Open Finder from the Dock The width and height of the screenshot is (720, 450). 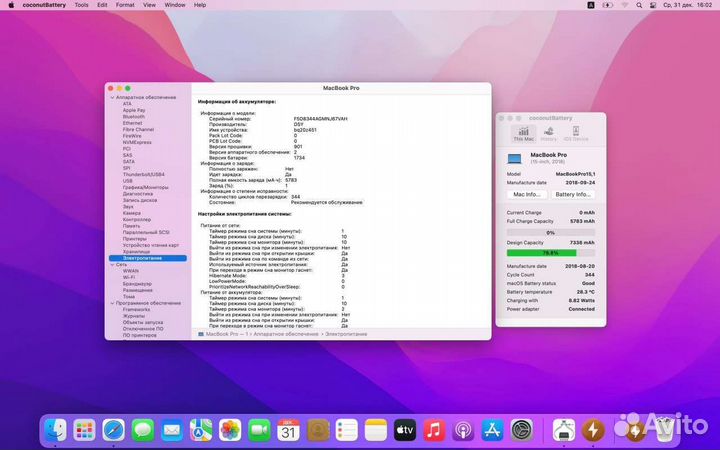pyautogui.click(x=56, y=430)
